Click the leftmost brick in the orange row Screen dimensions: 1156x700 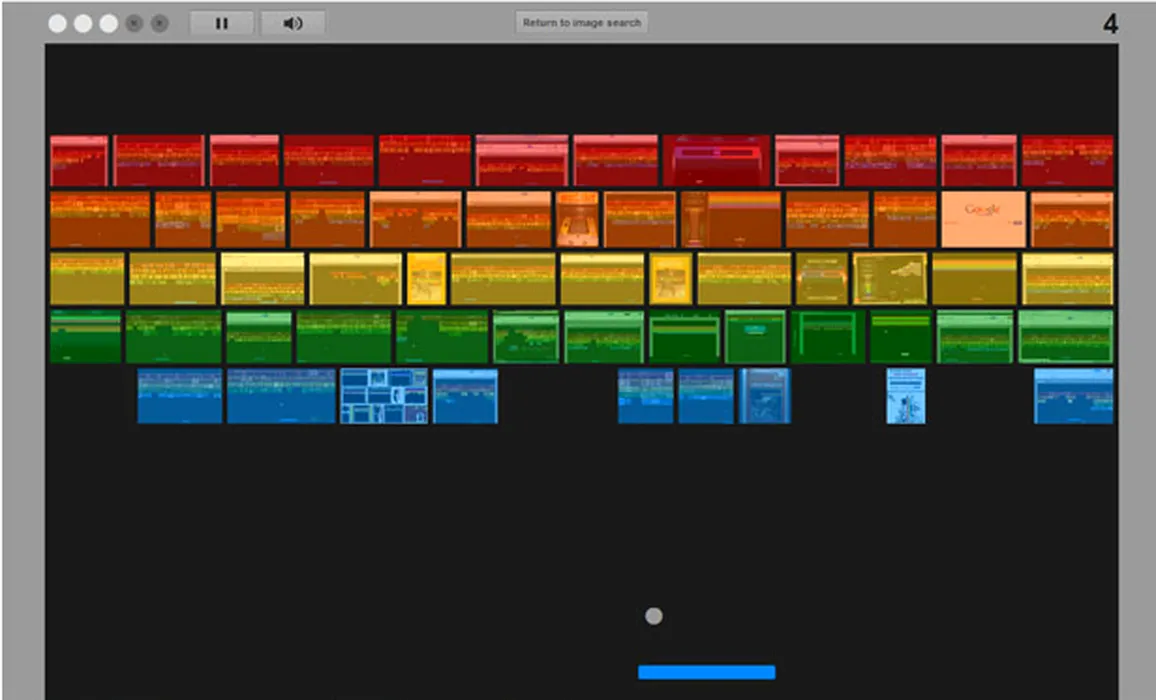(100, 219)
